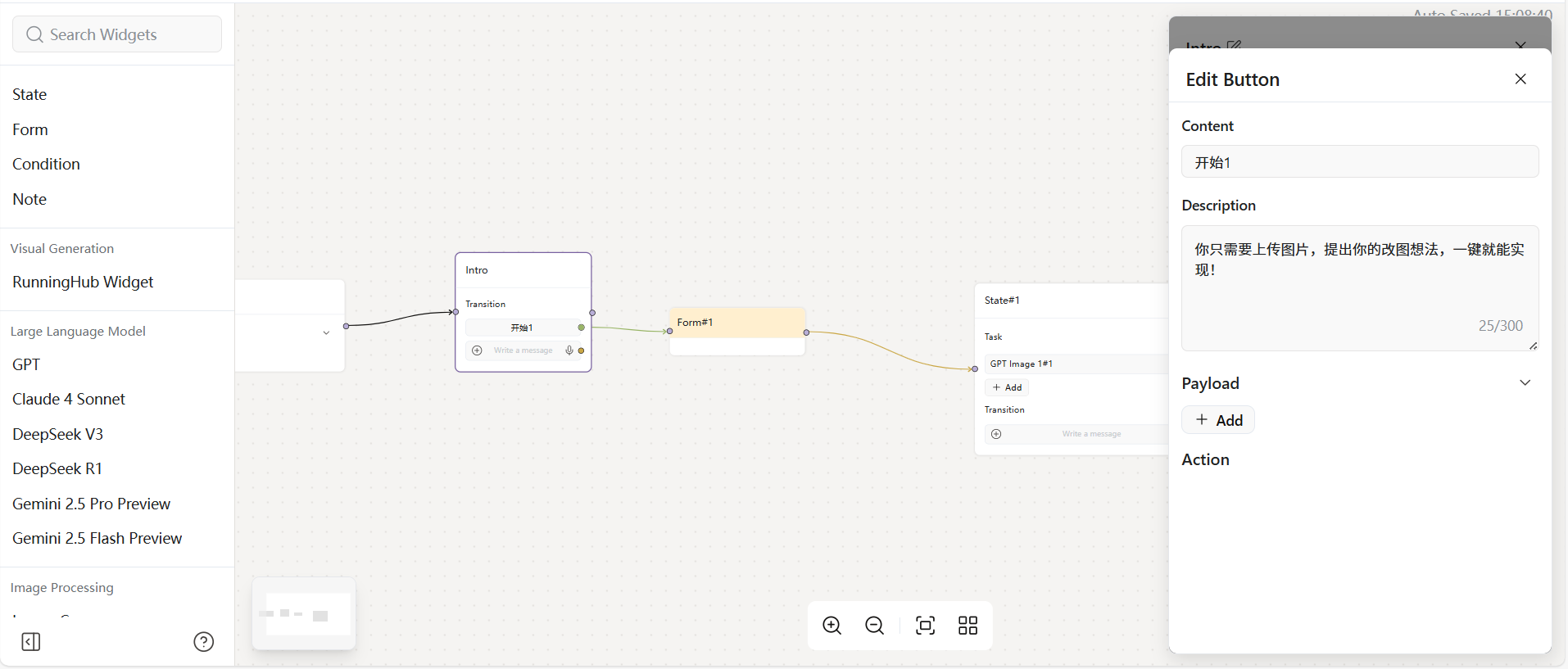Image resolution: width=1568 pixels, height=669 pixels.
Task: Click the Add button under Payload
Action: [x=1218, y=420]
